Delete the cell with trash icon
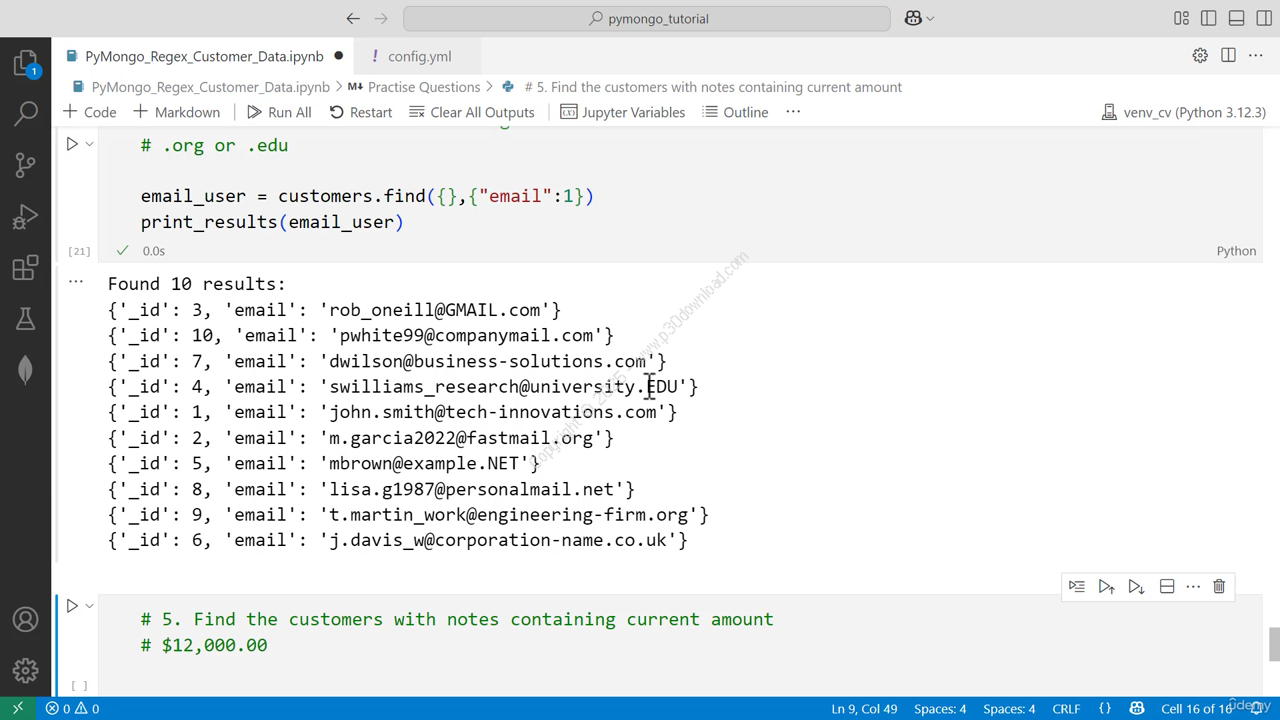This screenshot has width=1280, height=720. (x=1219, y=586)
